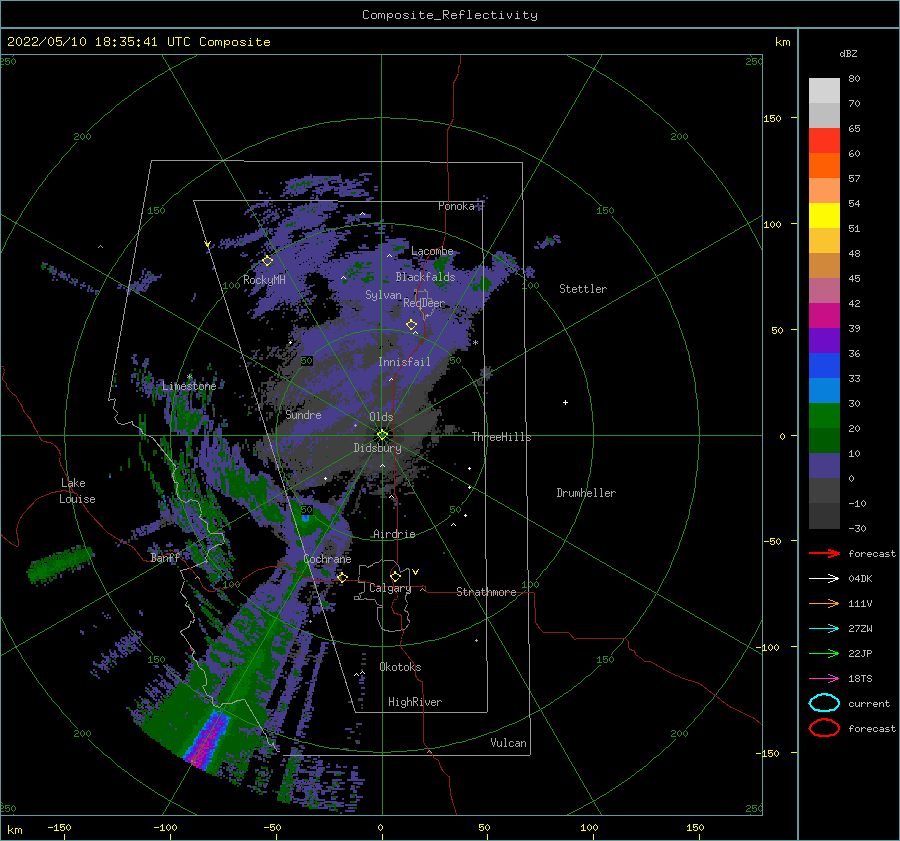Click the red forecast ellipse icon
Screen dimensions: 900x841
(x=824, y=728)
